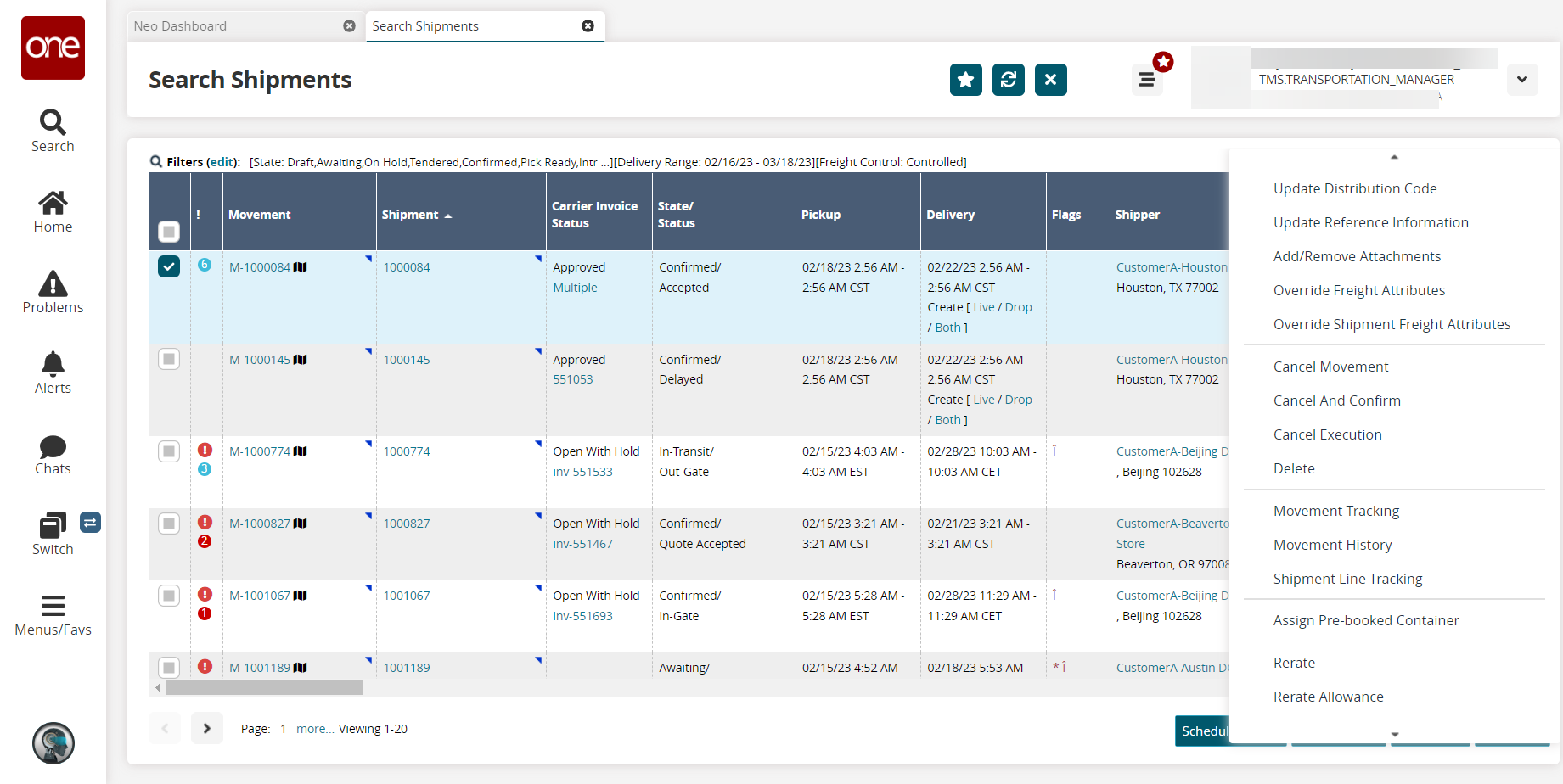This screenshot has height=784, width=1563.
Task: Click the Search magnifier in the sidebar
Action: pyautogui.click(x=53, y=123)
